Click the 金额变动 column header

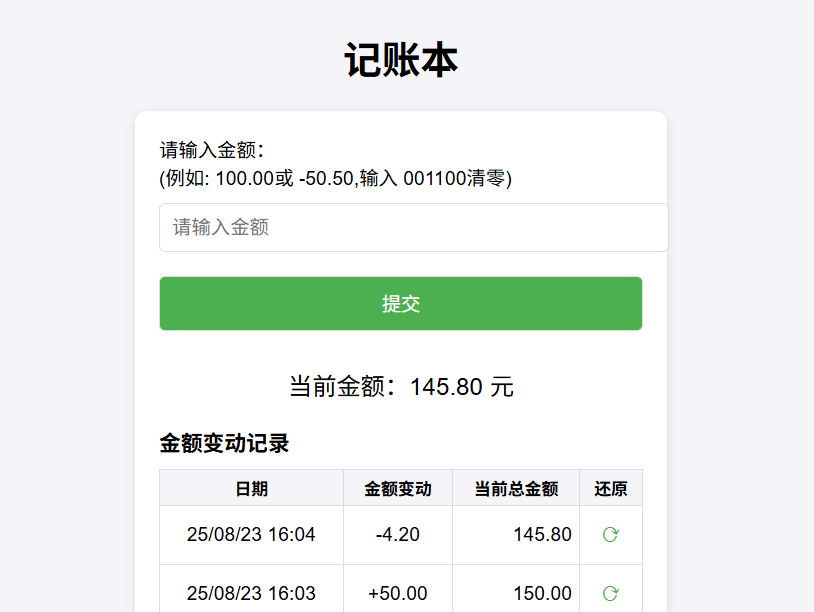[397, 488]
